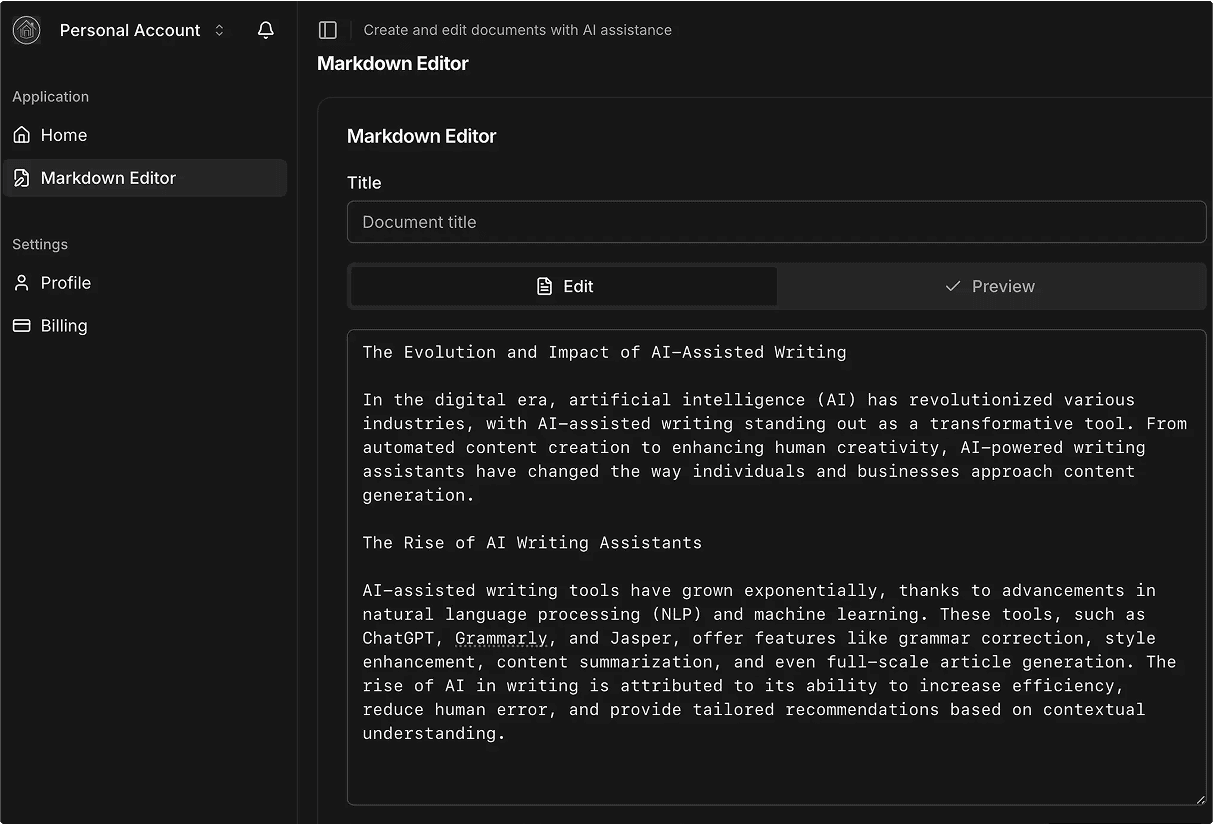Click the Document title input field
The image size is (1213, 825).
776,222
